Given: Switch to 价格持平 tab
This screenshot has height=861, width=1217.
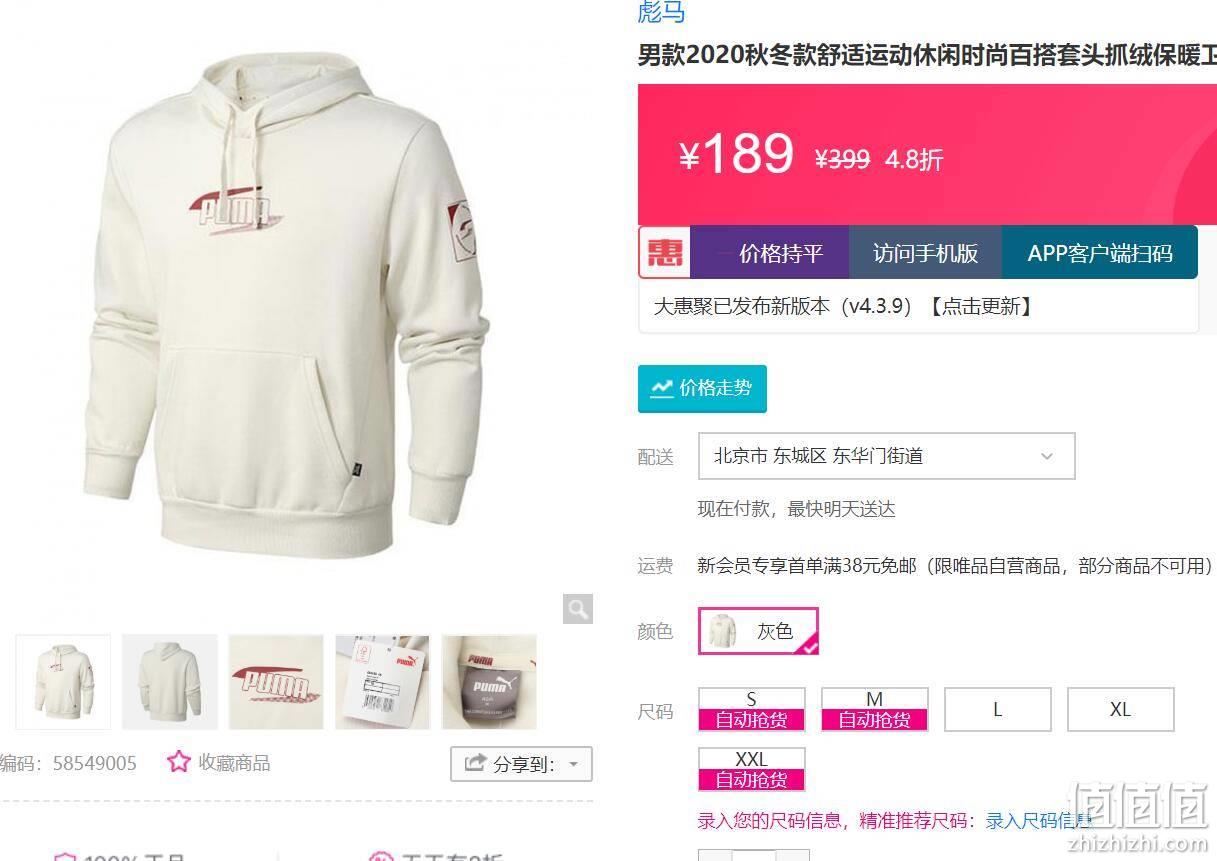Looking at the screenshot, I should click(x=769, y=252).
